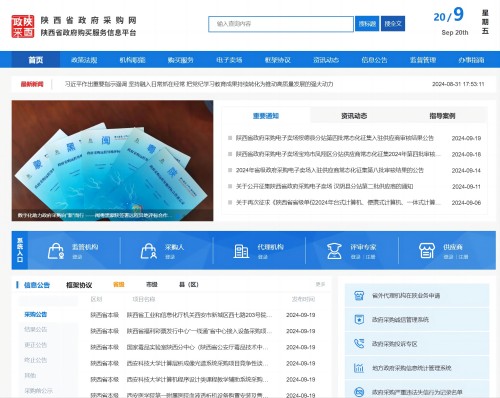Viewport: 500px width, 398px height.
Task: Click the red 政采陕西 site logo
Action: point(23,26)
